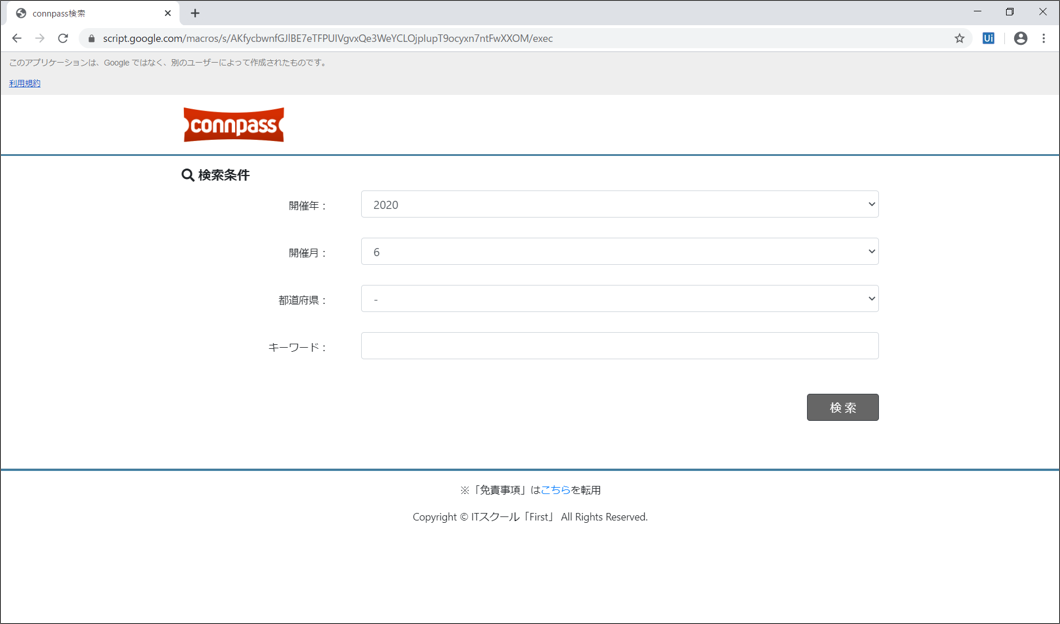The width and height of the screenshot is (1060, 624).
Task: Open the Chrome profile account icon
Action: tap(1020, 39)
